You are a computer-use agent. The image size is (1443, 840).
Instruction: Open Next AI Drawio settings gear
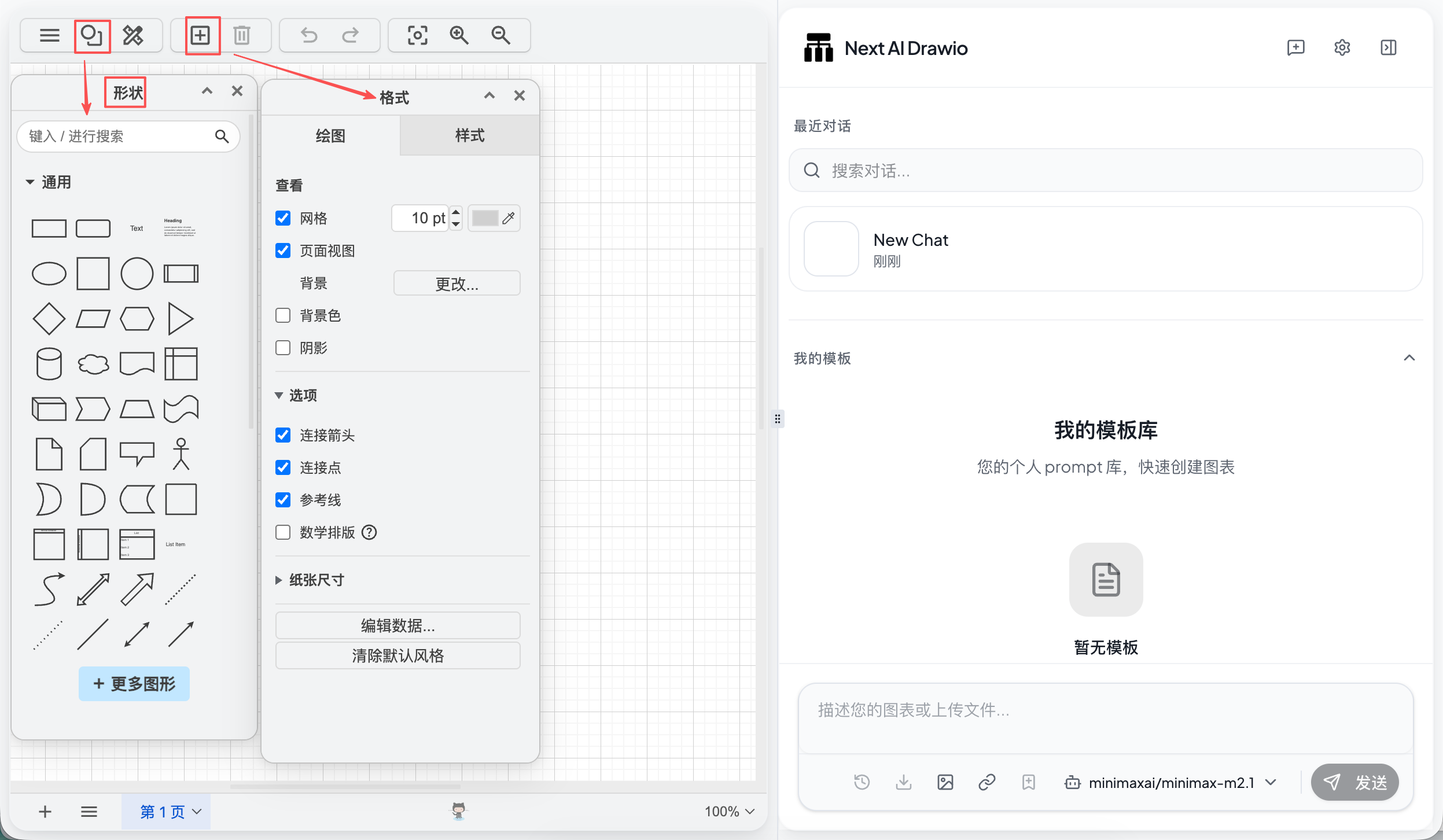[1342, 47]
